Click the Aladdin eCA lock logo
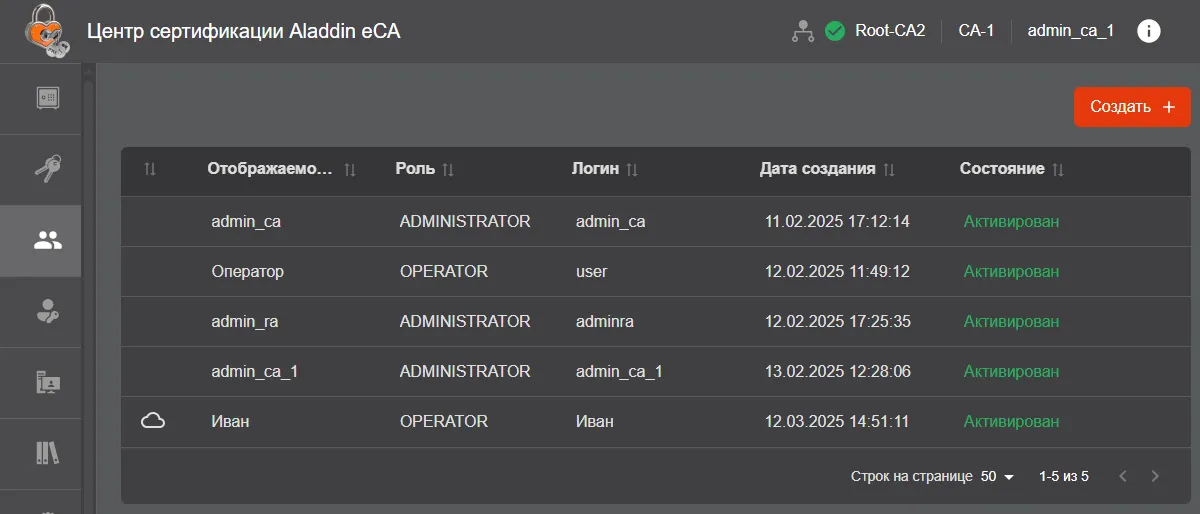 point(45,31)
